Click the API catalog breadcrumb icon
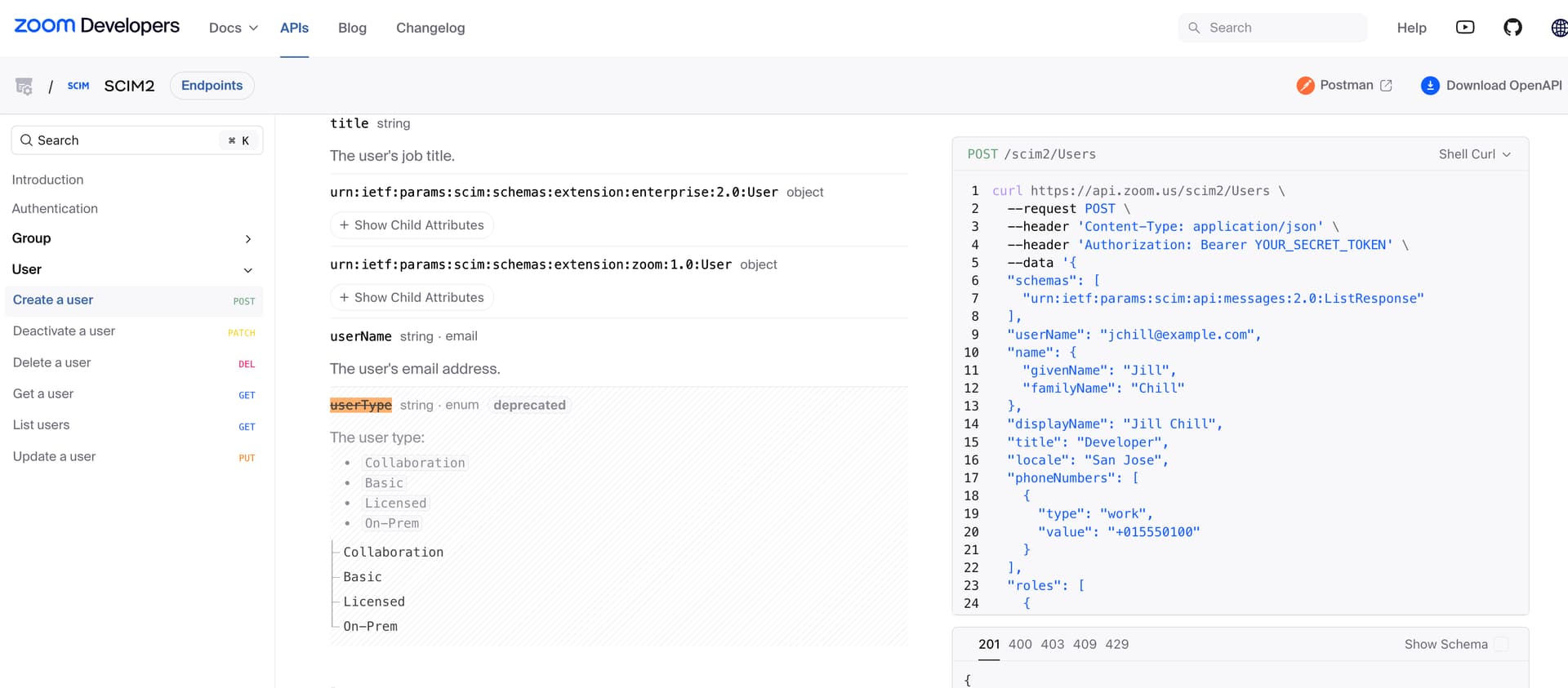This screenshot has height=688, width=1568. pyautogui.click(x=24, y=86)
